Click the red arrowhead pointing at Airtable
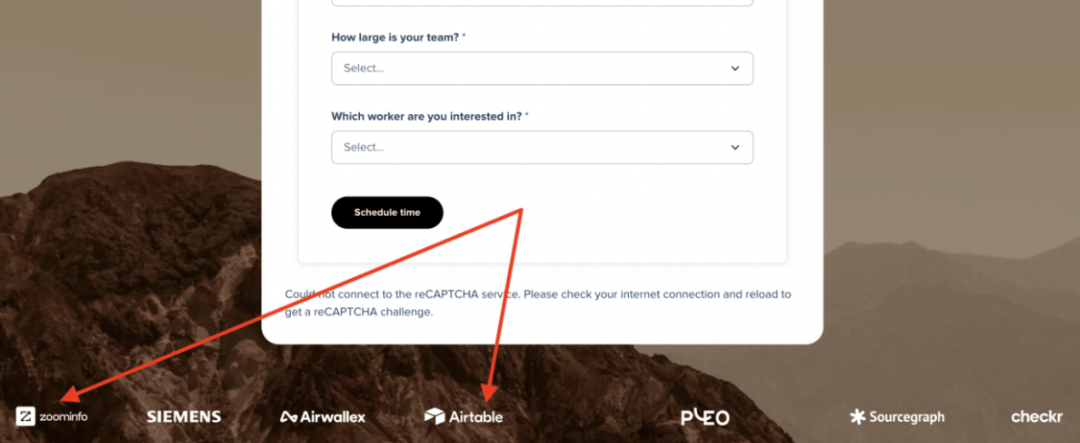The width and height of the screenshot is (1080, 443). pos(488,393)
